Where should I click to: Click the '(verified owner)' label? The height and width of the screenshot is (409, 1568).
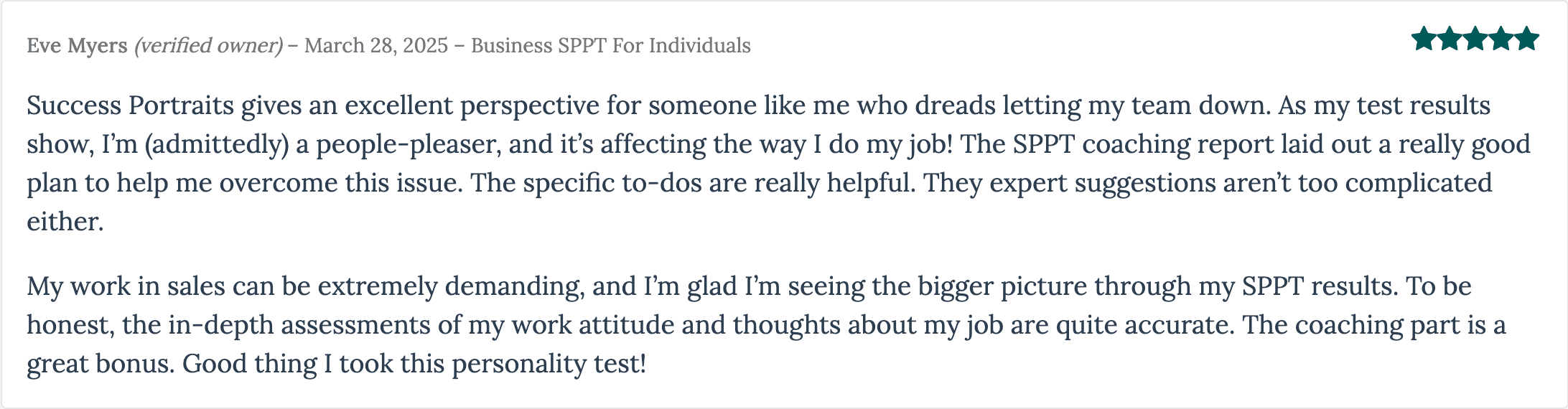(208, 46)
